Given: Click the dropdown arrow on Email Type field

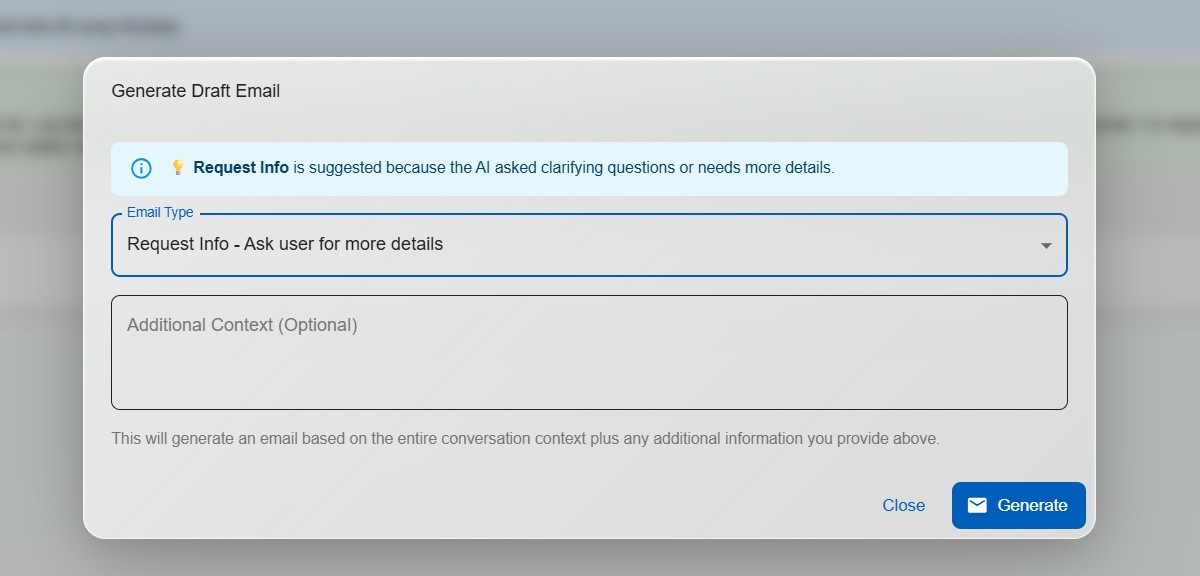Looking at the screenshot, I should 1044,244.
